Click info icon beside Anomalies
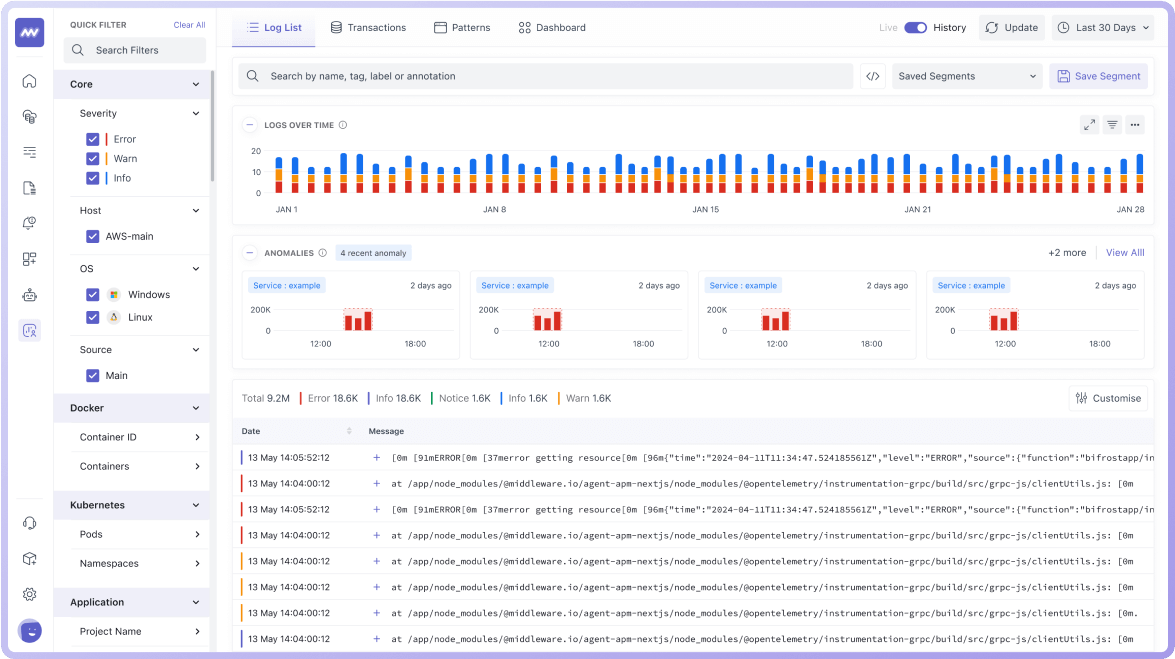Image resolution: width=1175 pixels, height=659 pixels. tap(323, 253)
